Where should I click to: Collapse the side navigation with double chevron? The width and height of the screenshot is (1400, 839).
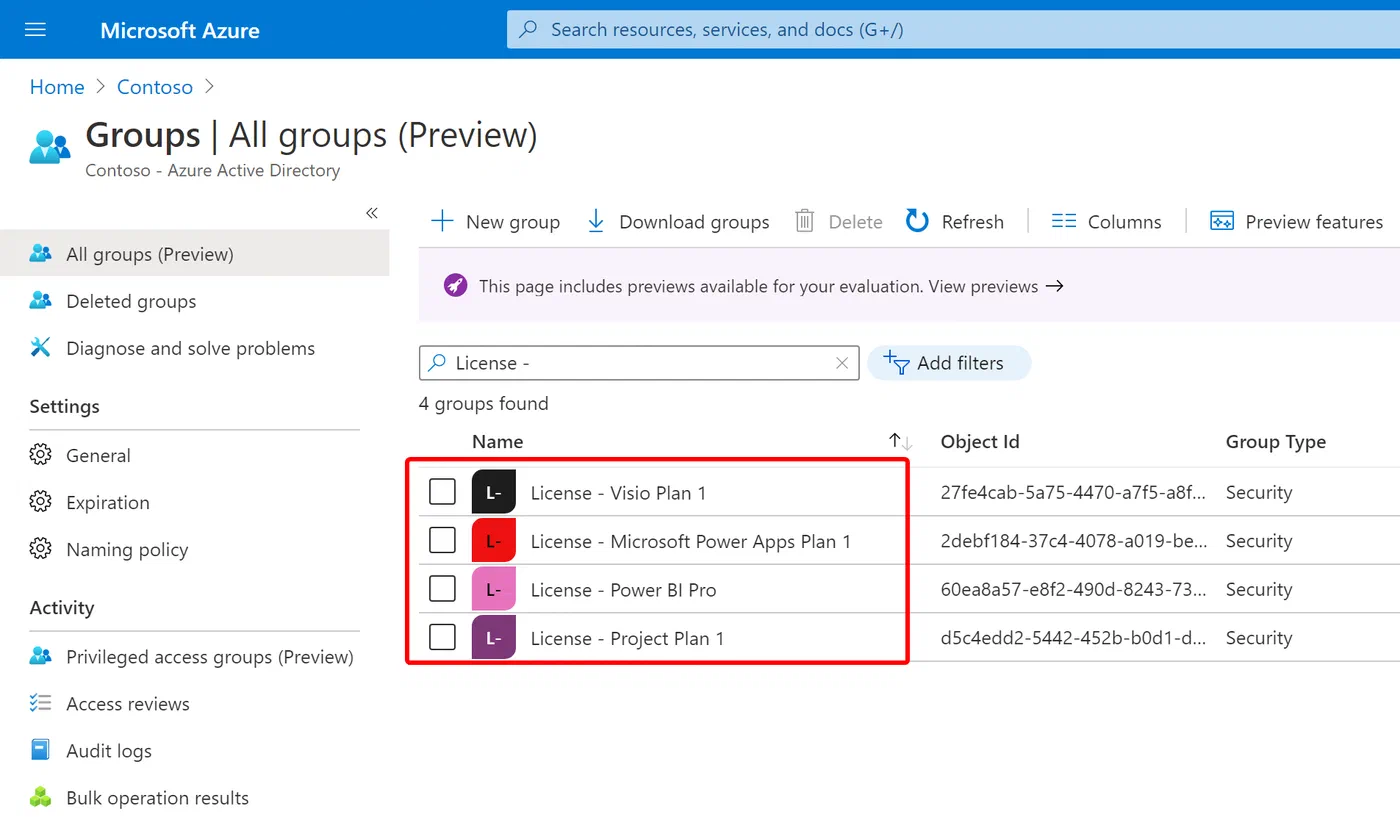372,213
